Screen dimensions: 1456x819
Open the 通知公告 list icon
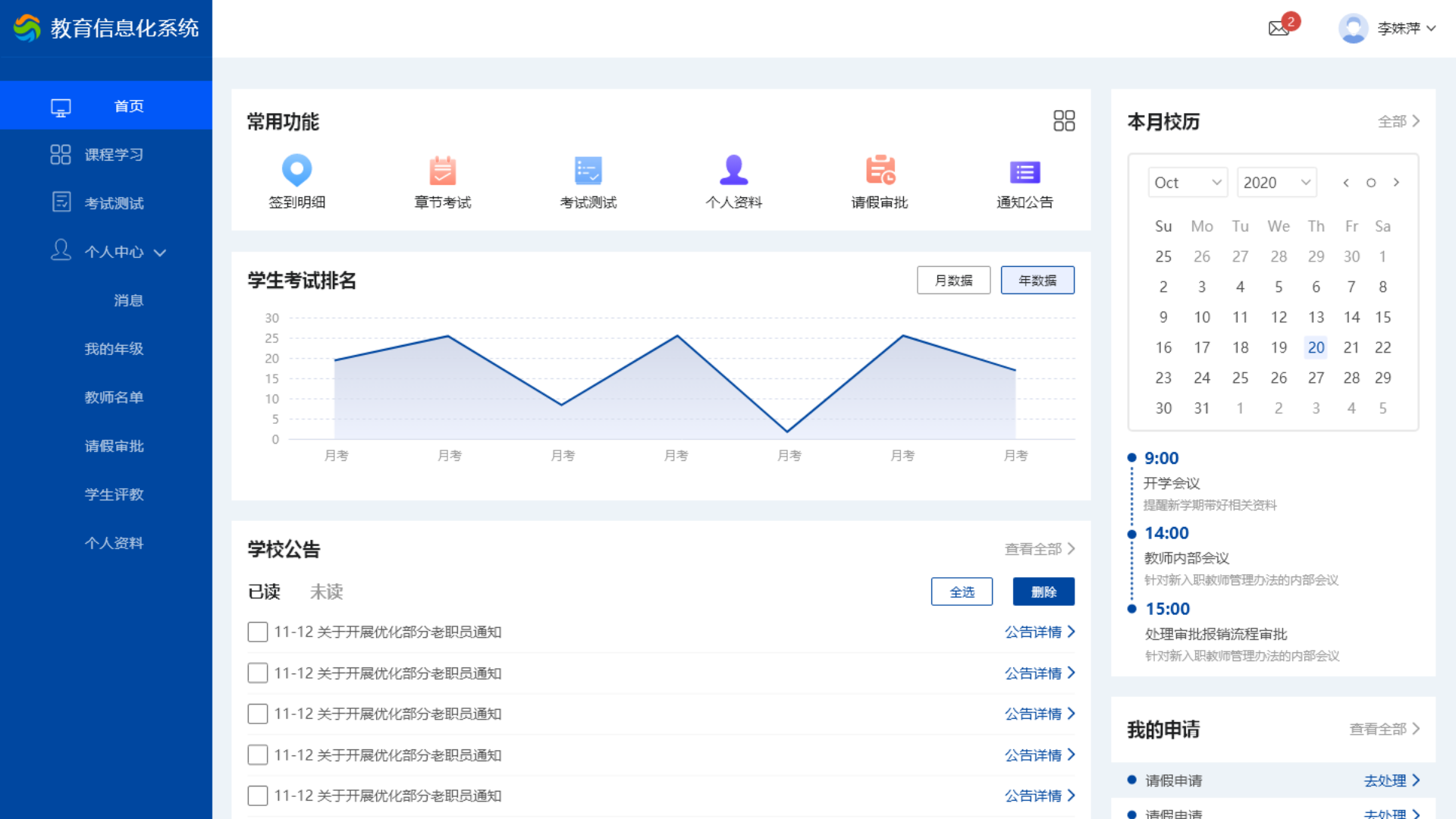pos(1025,172)
